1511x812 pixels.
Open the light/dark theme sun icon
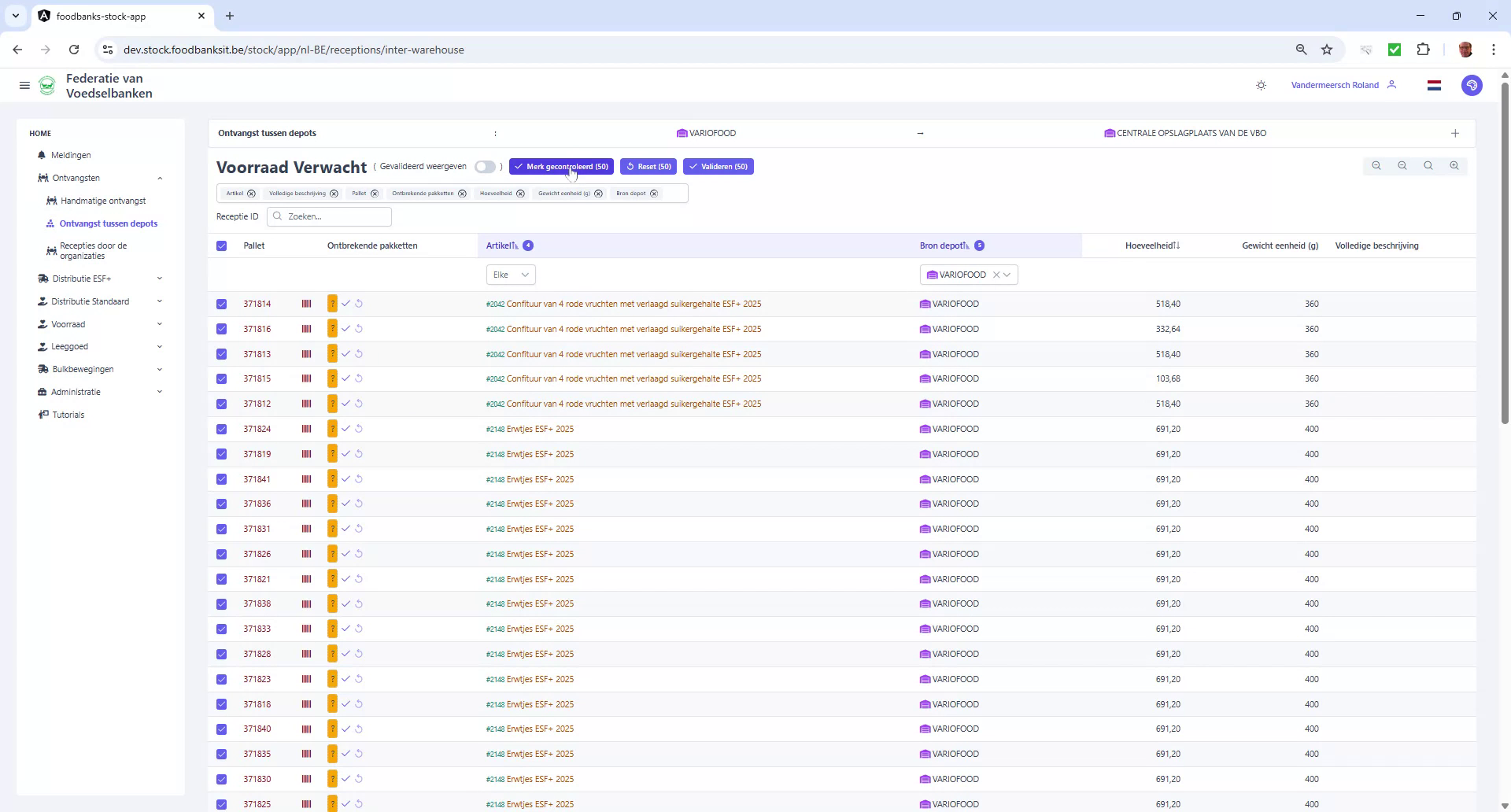[1261, 85]
